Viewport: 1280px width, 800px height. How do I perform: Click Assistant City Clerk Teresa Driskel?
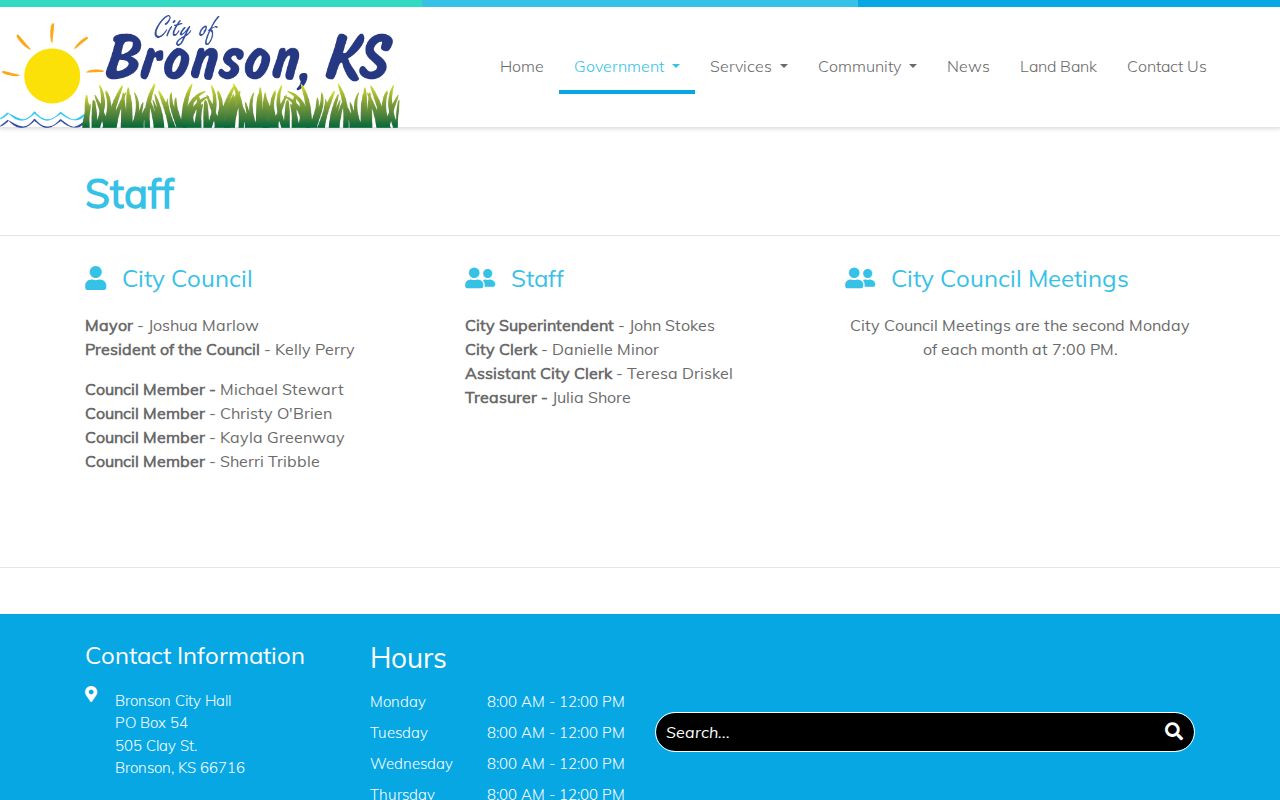[x=599, y=373]
